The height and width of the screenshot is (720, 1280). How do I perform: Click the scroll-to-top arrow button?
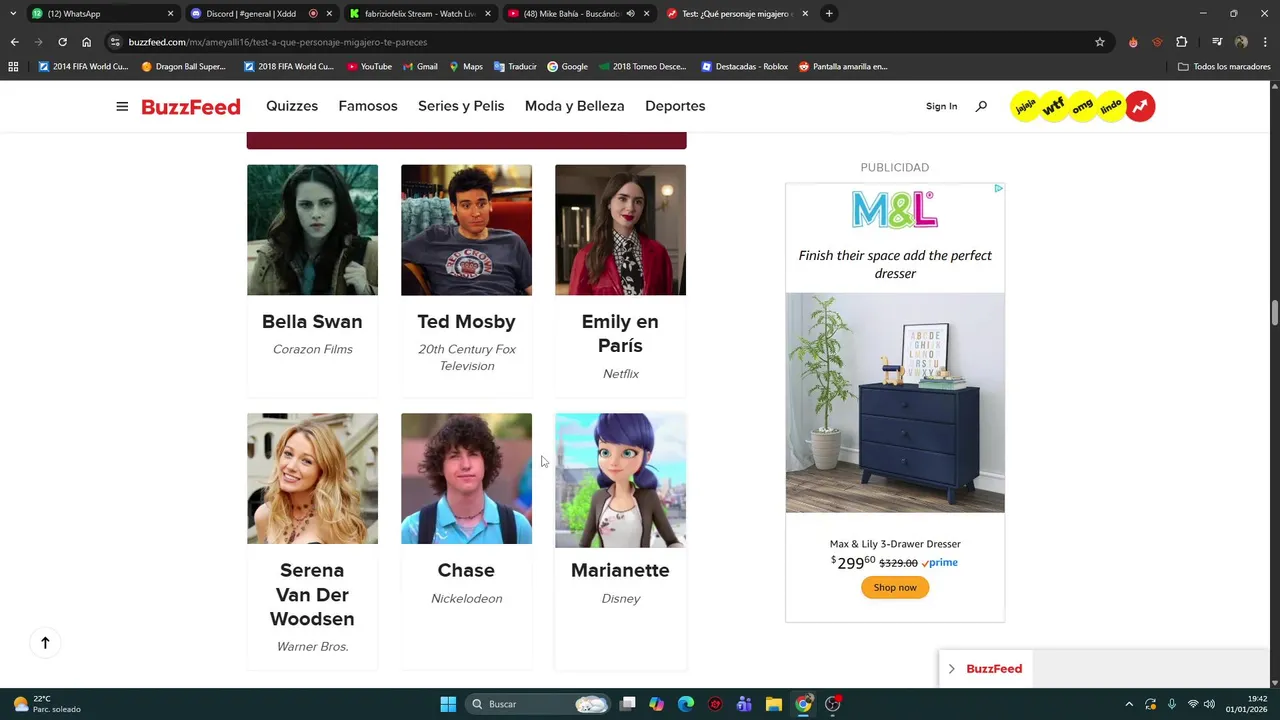tap(45, 643)
